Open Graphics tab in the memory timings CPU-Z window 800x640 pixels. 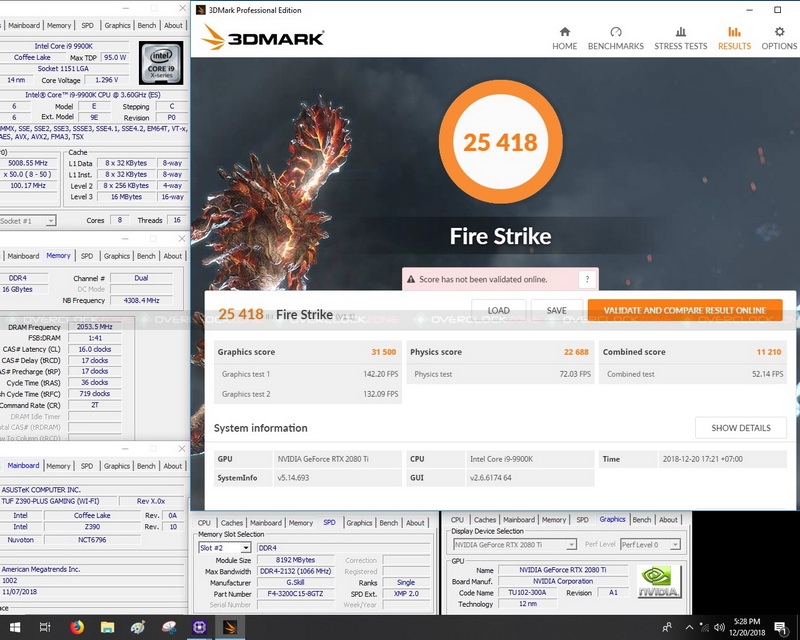[x=116, y=256]
